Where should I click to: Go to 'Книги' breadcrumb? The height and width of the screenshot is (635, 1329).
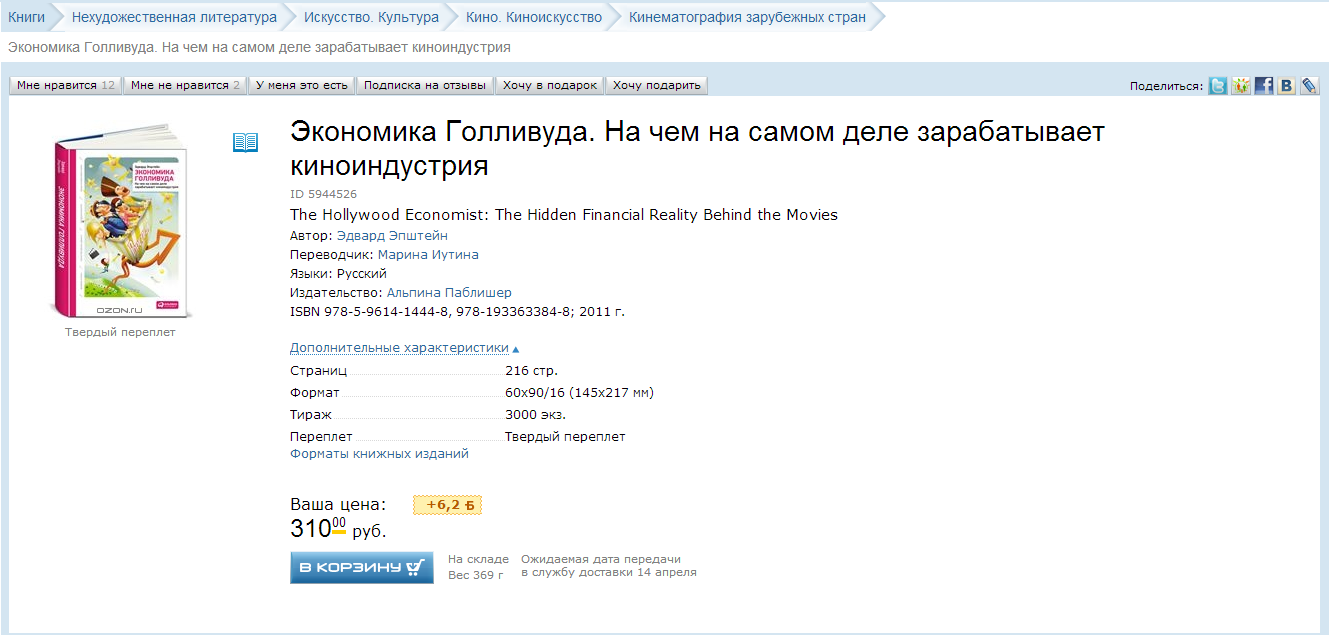(x=27, y=17)
